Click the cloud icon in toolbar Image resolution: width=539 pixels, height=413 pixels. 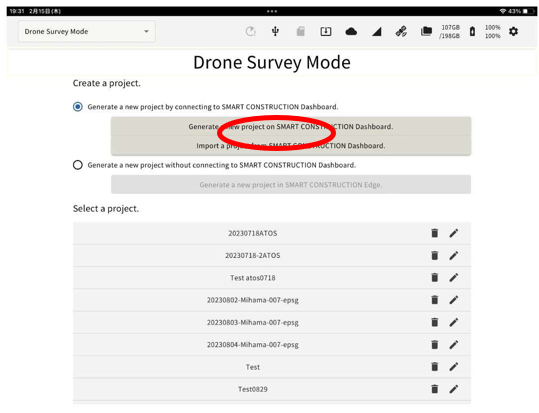pos(351,32)
